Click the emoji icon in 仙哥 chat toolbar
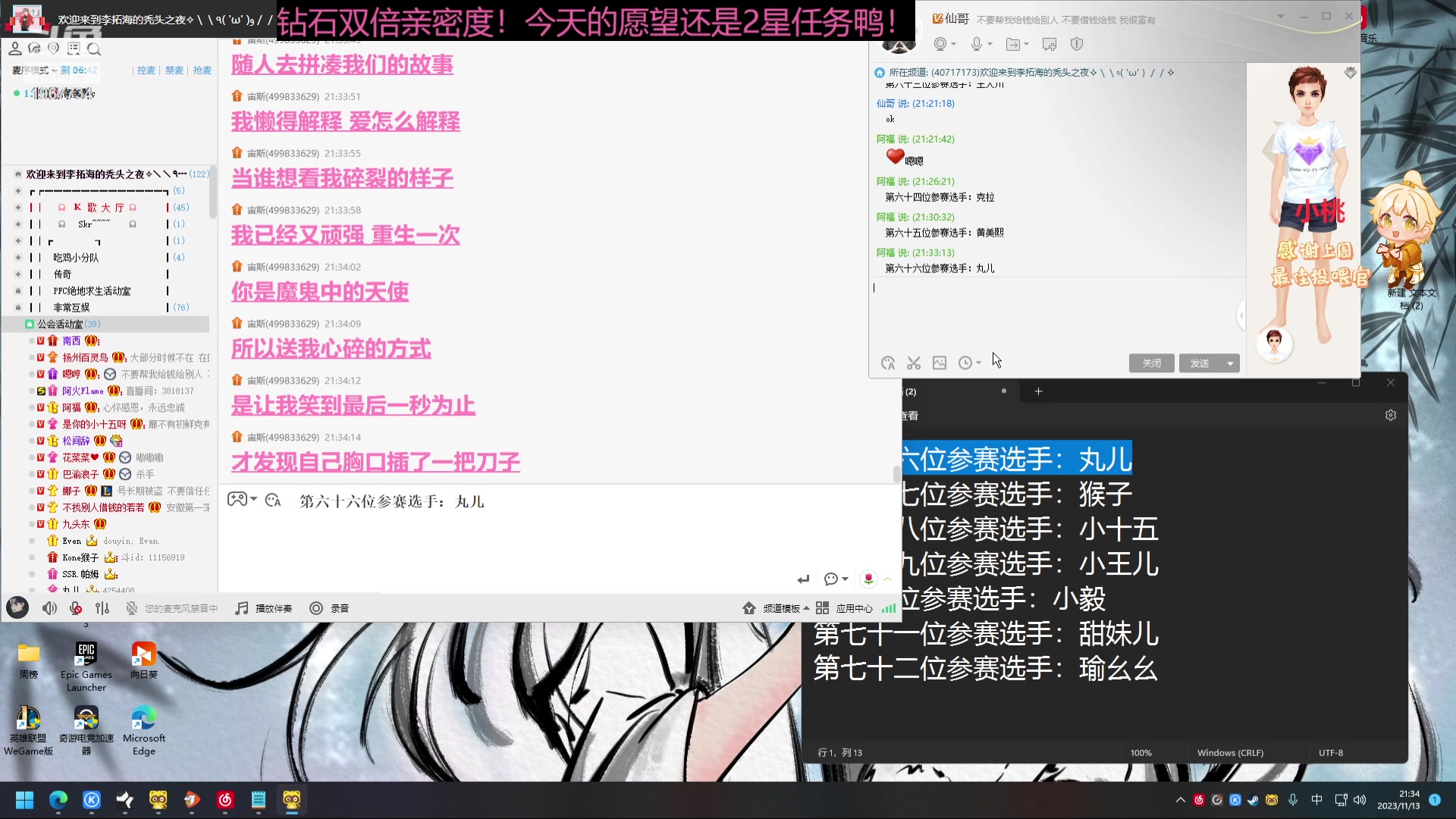This screenshot has width=1456, height=819. (x=888, y=363)
